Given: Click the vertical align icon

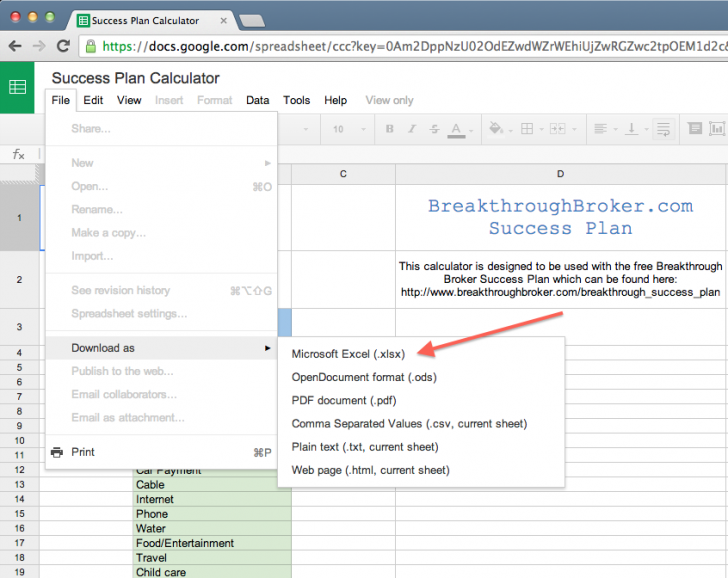Looking at the screenshot, I should (x=631, y=129).
